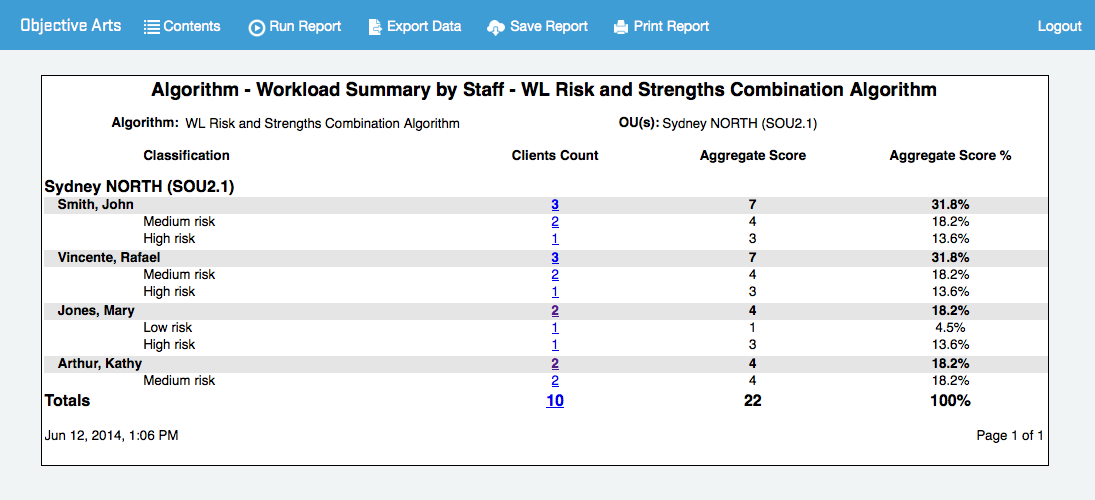
Task: Click the Clients Count column header
Action: (x=555, y=155)
